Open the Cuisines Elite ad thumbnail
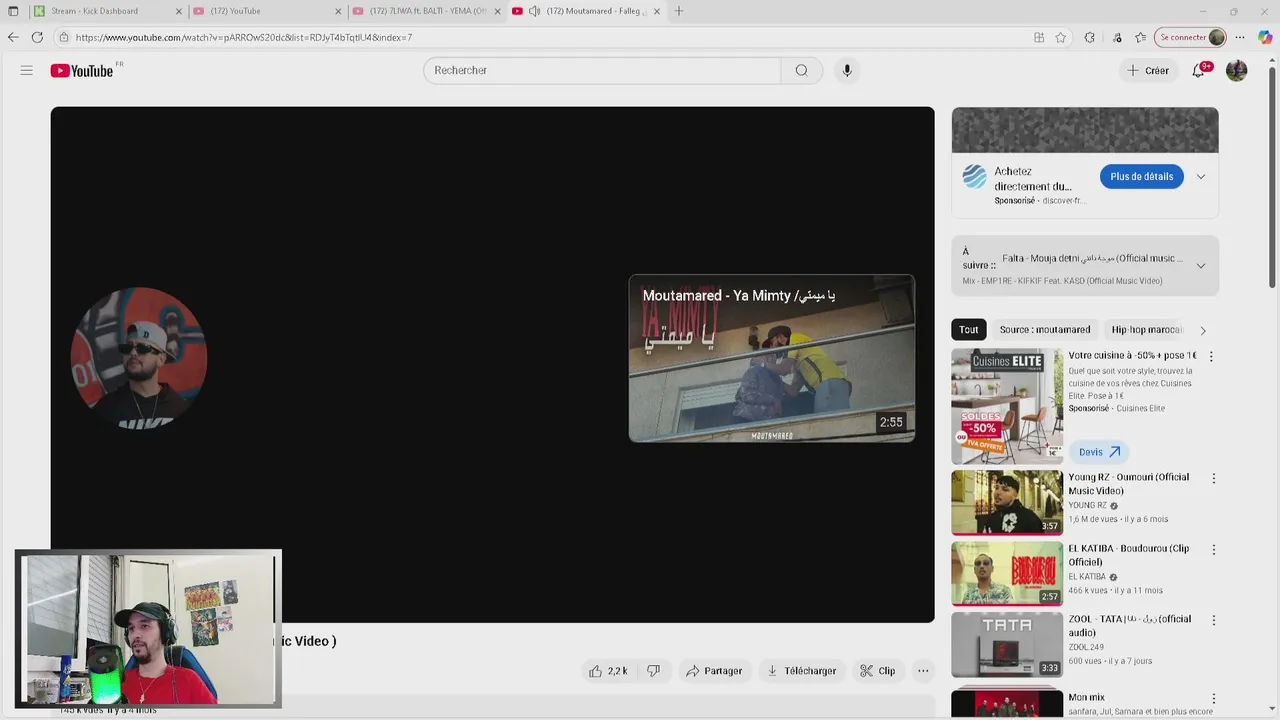This screenshot has width=1280, height=720. pyautogui.click(x=1007, y=406)
